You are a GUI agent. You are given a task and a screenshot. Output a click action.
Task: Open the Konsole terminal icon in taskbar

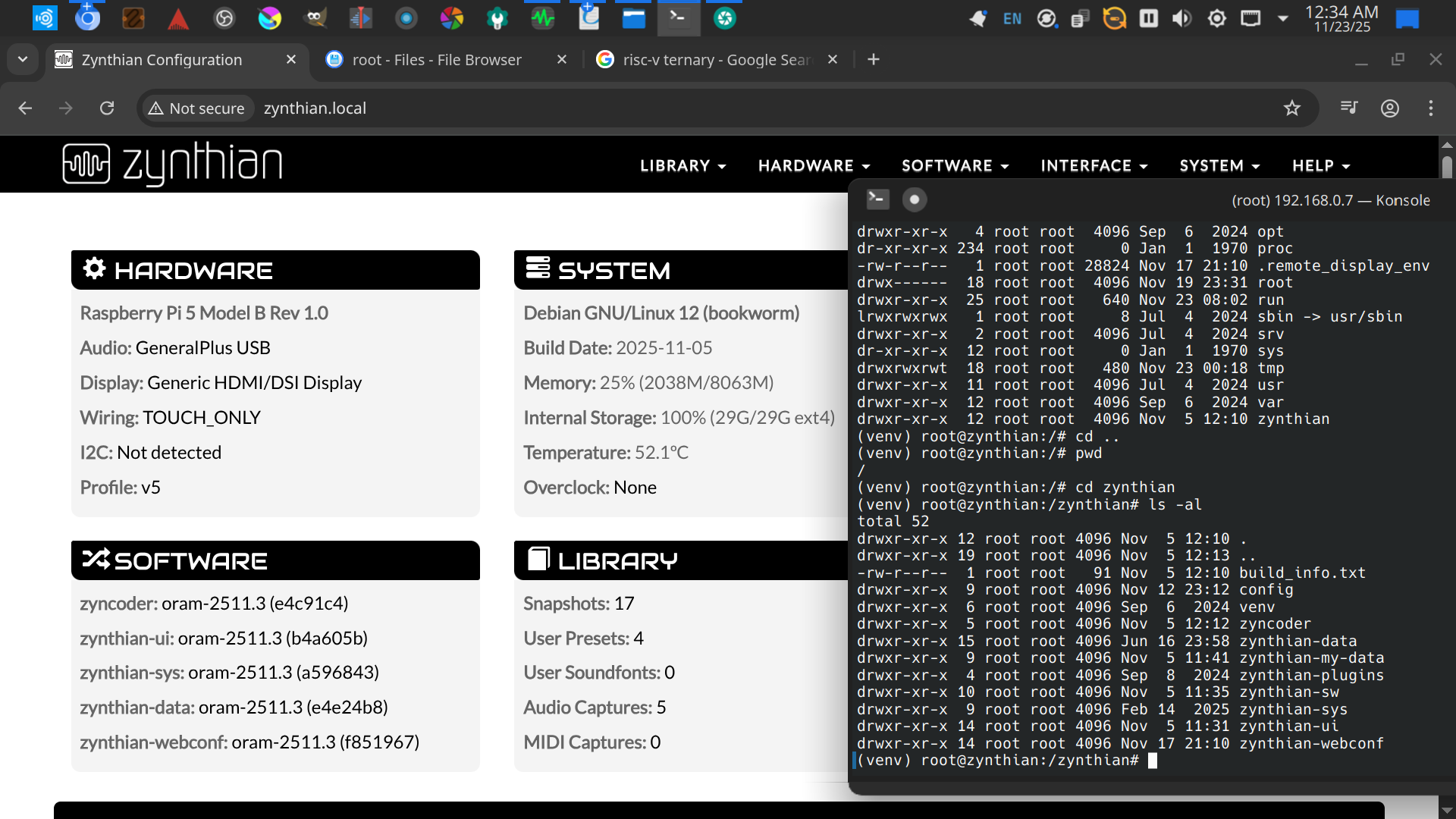(678, 17)
